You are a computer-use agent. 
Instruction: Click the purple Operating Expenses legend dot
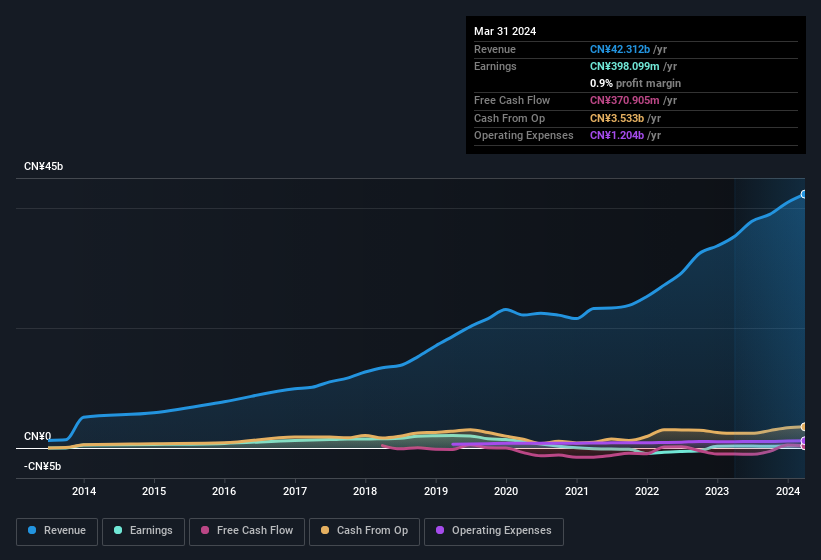click(440, 530)
